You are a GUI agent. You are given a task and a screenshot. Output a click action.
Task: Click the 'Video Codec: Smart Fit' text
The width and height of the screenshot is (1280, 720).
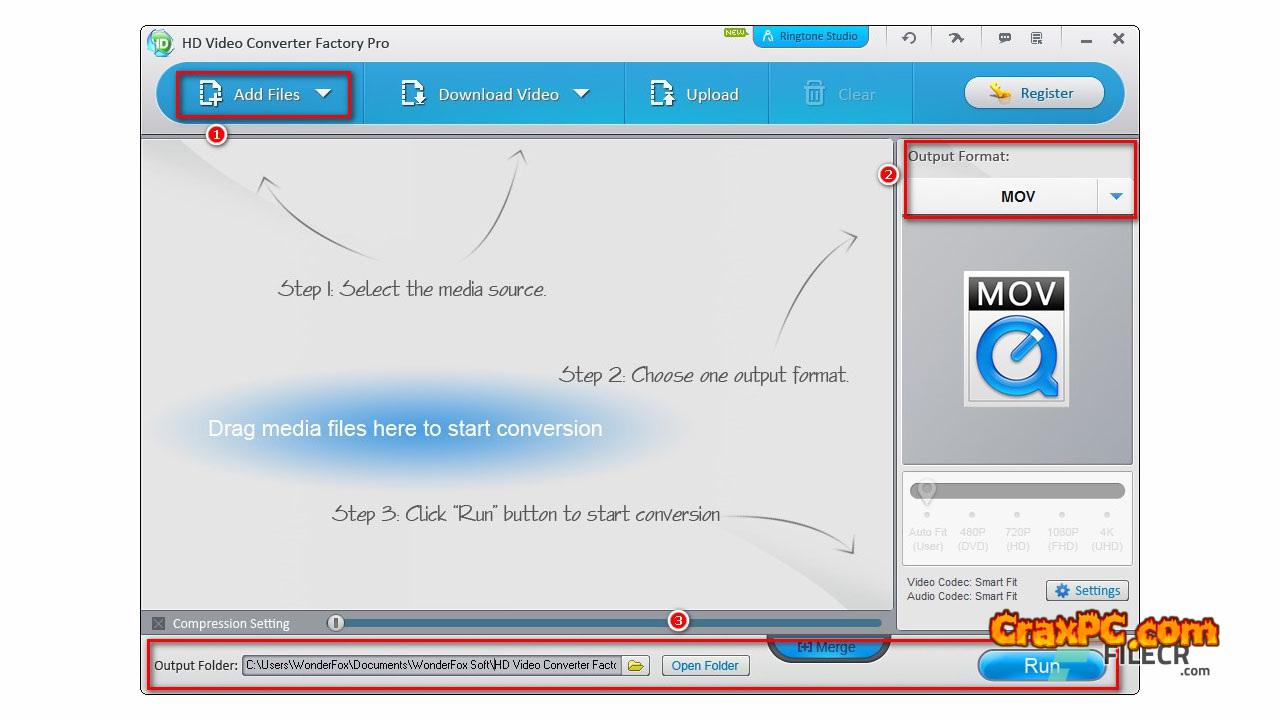[962, 582]
